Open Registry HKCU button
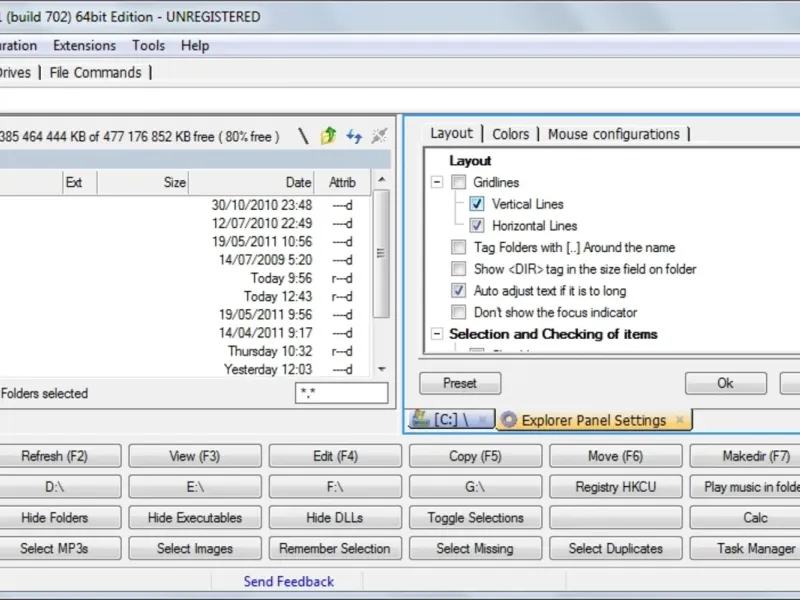Viewport: 800px width, 600px height. [x=616, y=487]
